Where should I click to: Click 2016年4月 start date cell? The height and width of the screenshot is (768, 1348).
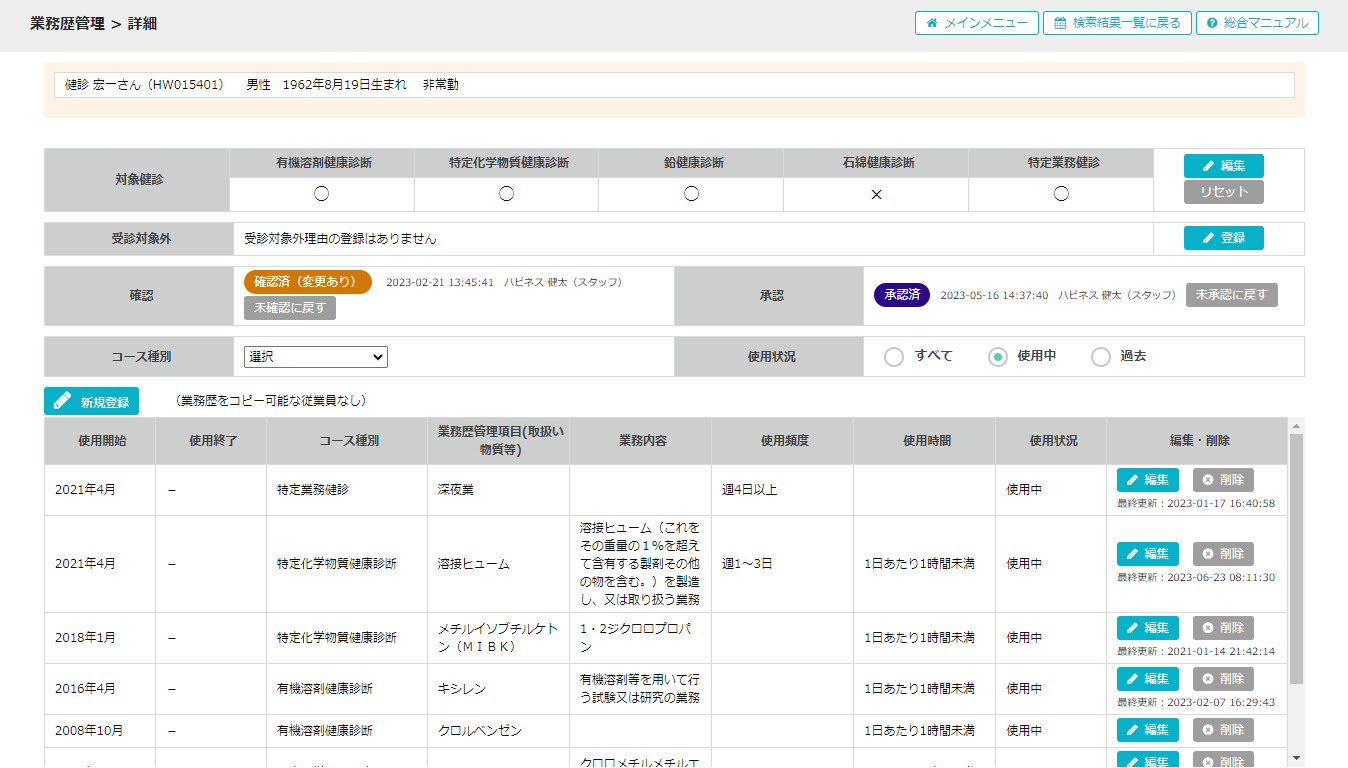coord(100,689)
